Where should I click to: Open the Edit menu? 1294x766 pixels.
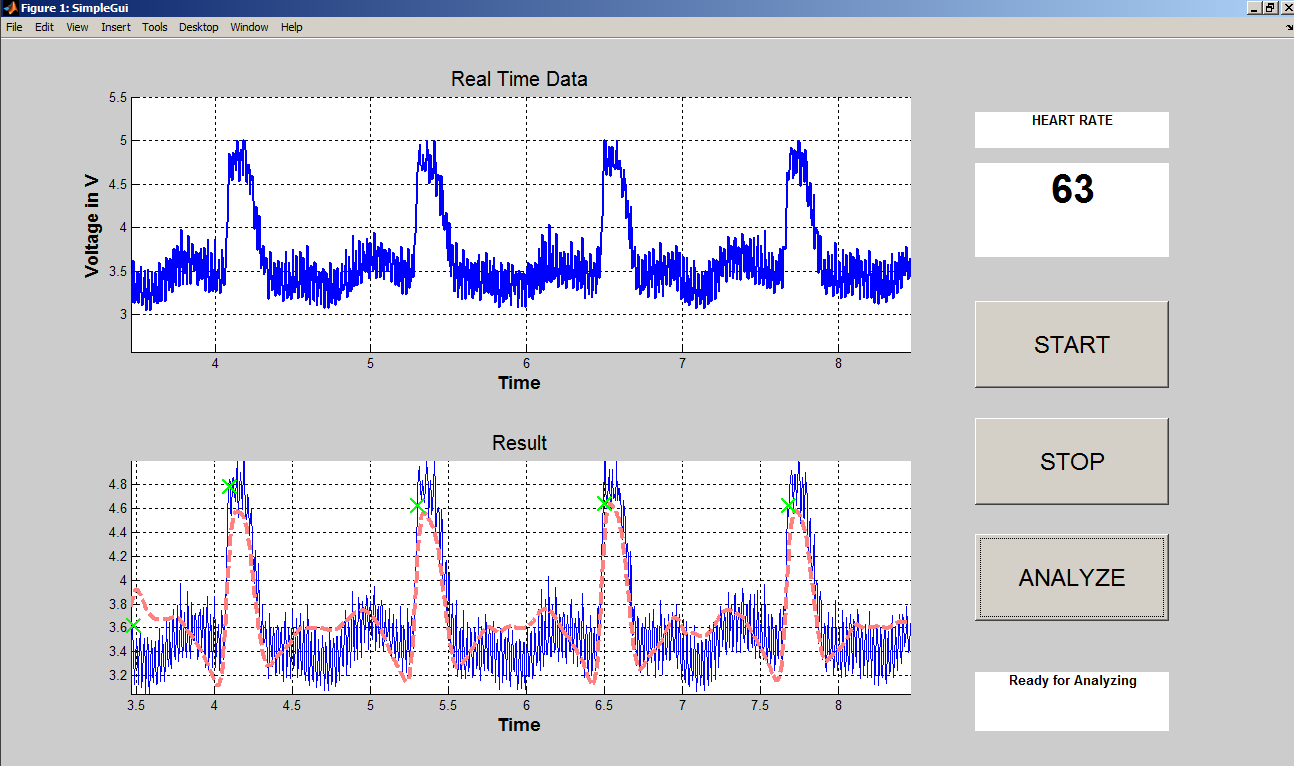pos(43,27)
